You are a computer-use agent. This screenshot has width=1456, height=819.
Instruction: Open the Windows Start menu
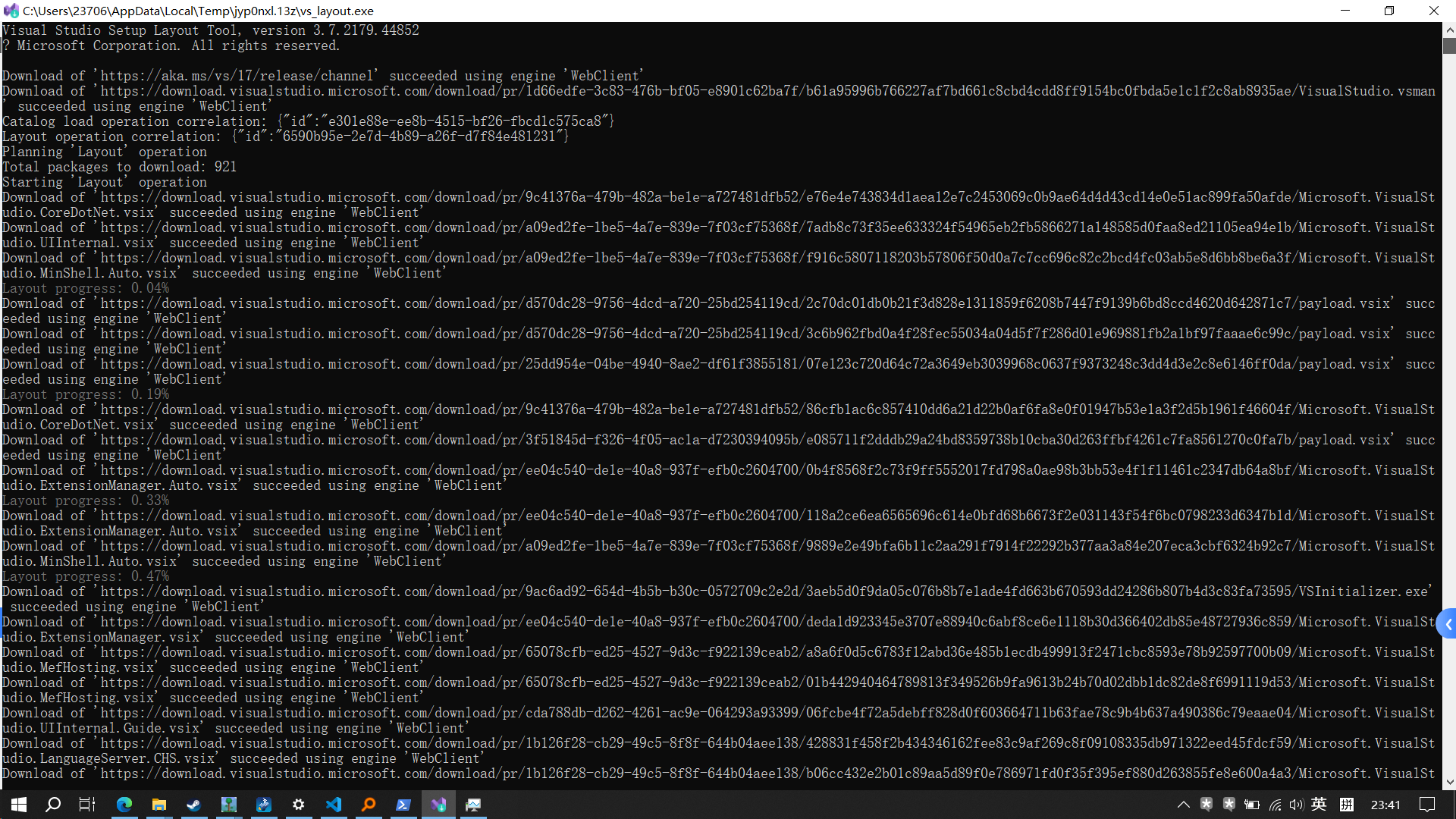coord(18,805)
